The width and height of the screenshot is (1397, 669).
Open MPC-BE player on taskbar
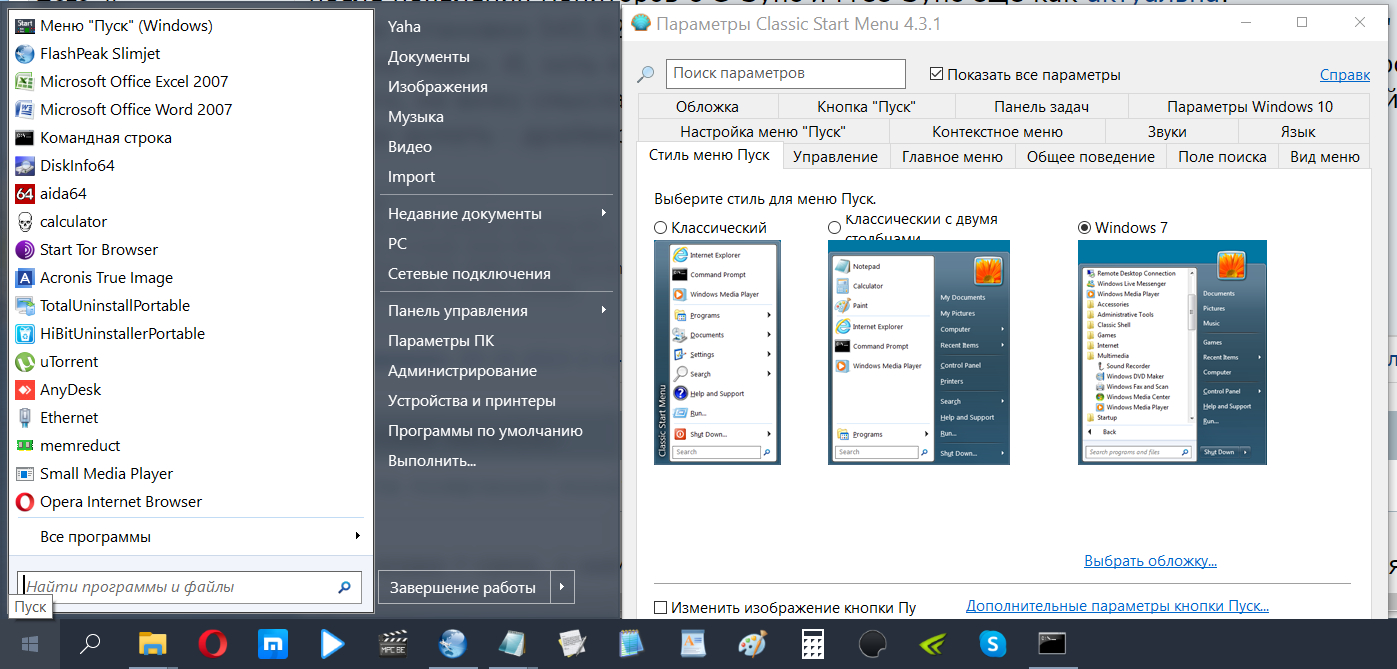pos(394,644)
